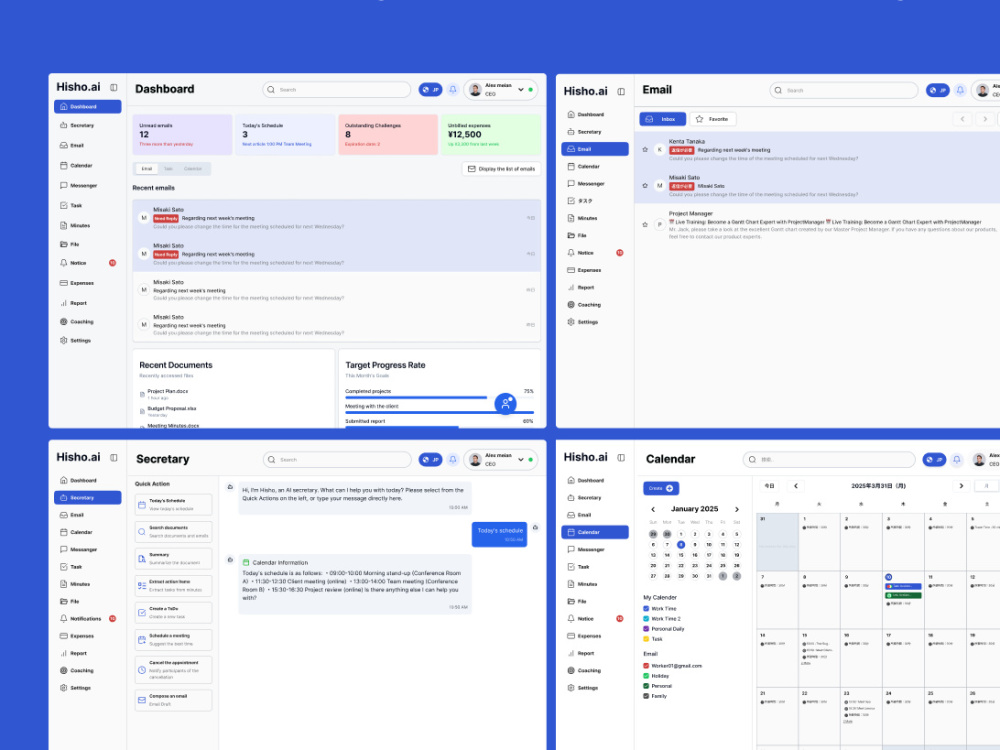Click Display the list of emails button

point(501,169)
